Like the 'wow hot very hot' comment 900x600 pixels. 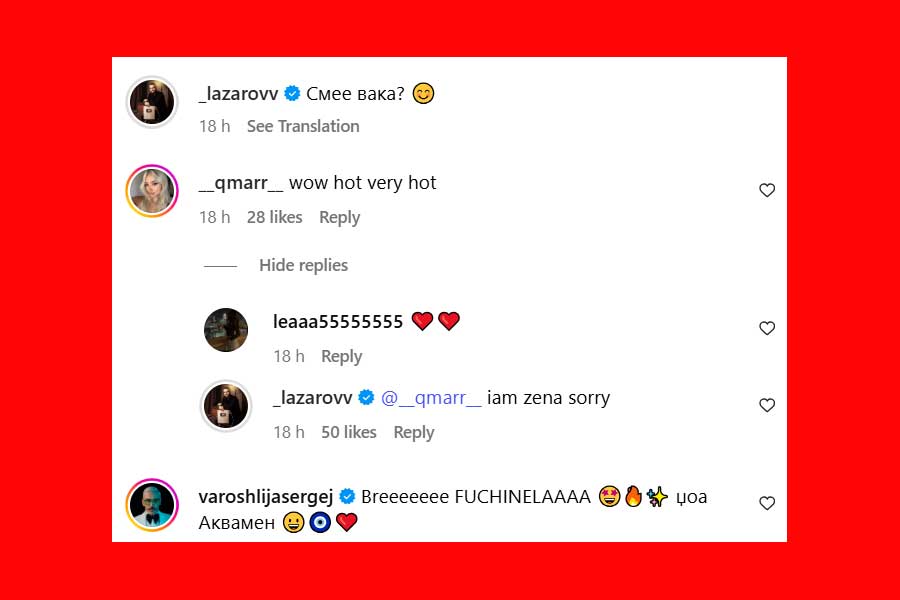pos(767,190)
